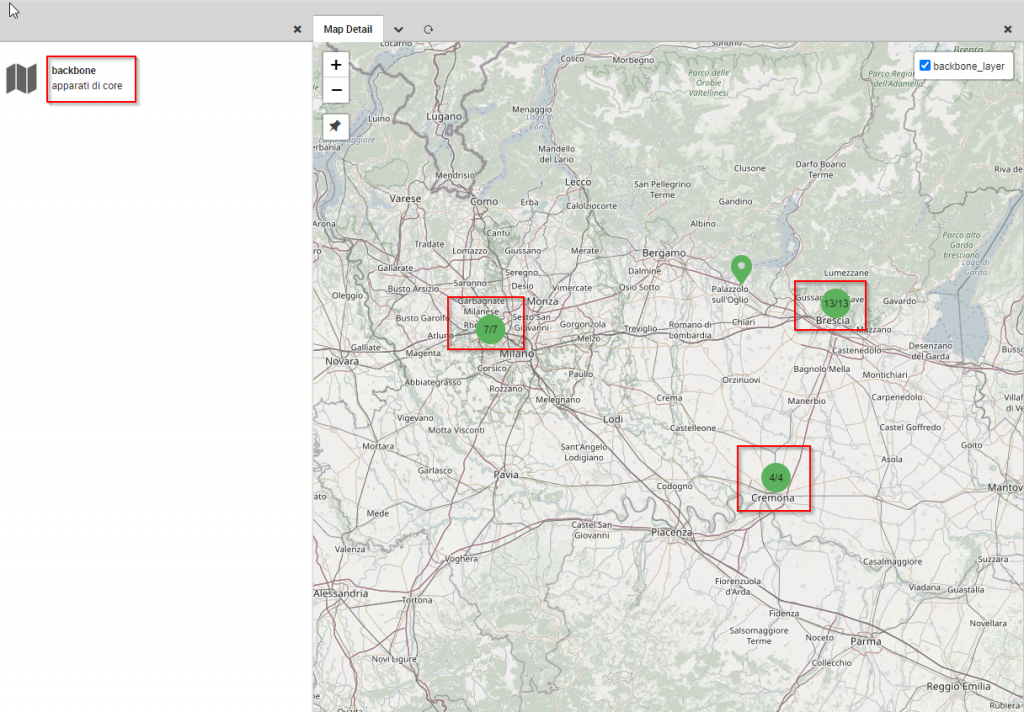Viewport: 1024px width, 712px height.
Task: Click the Vigevano town label
Action: point(415,418)
